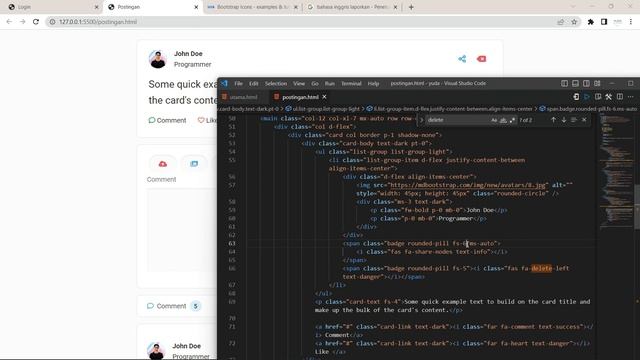Click the Comment 5 counter link
The image size is (640, 360).
pos(173,306)
